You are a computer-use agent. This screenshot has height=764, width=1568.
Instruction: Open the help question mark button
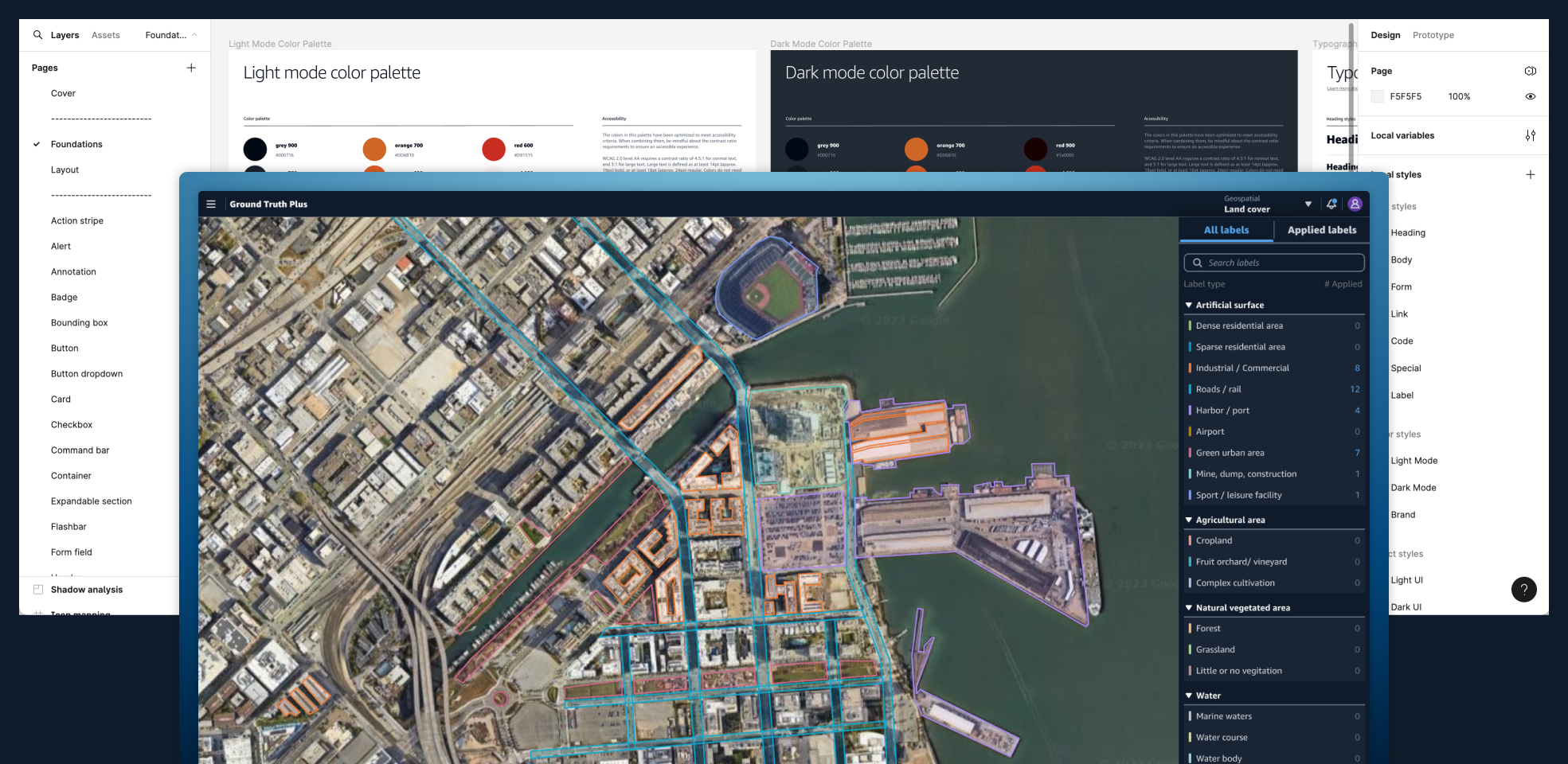(1523, 590)
